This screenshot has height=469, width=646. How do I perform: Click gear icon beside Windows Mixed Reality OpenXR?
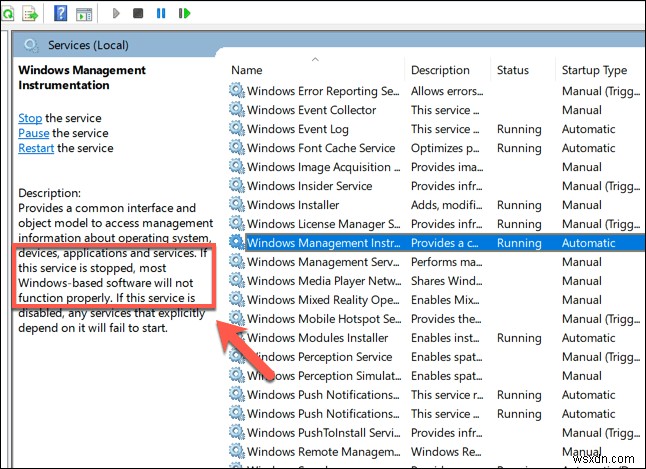point(236,299)
